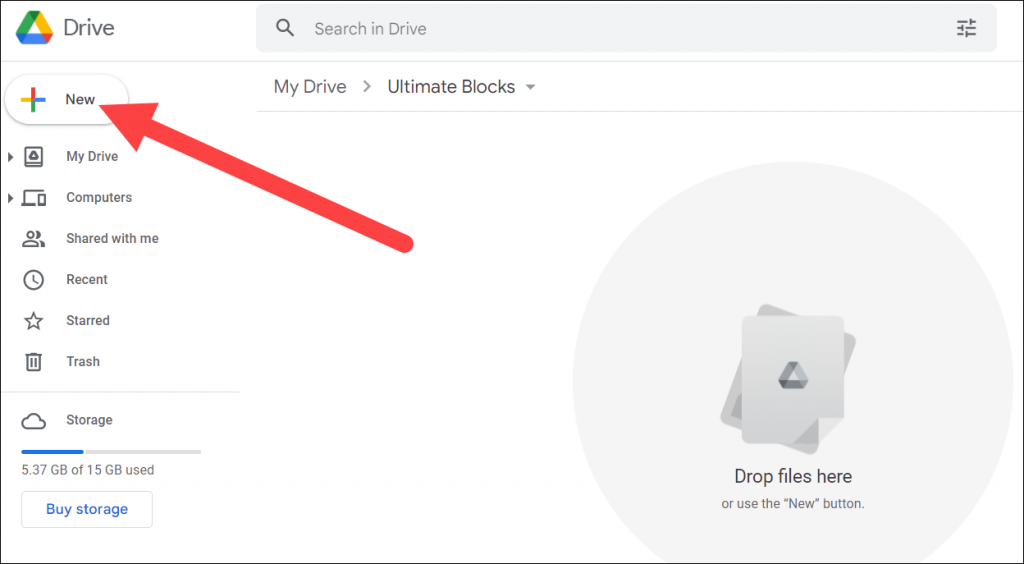
Task: Open the Recent files section
Action: coord(87,280)
